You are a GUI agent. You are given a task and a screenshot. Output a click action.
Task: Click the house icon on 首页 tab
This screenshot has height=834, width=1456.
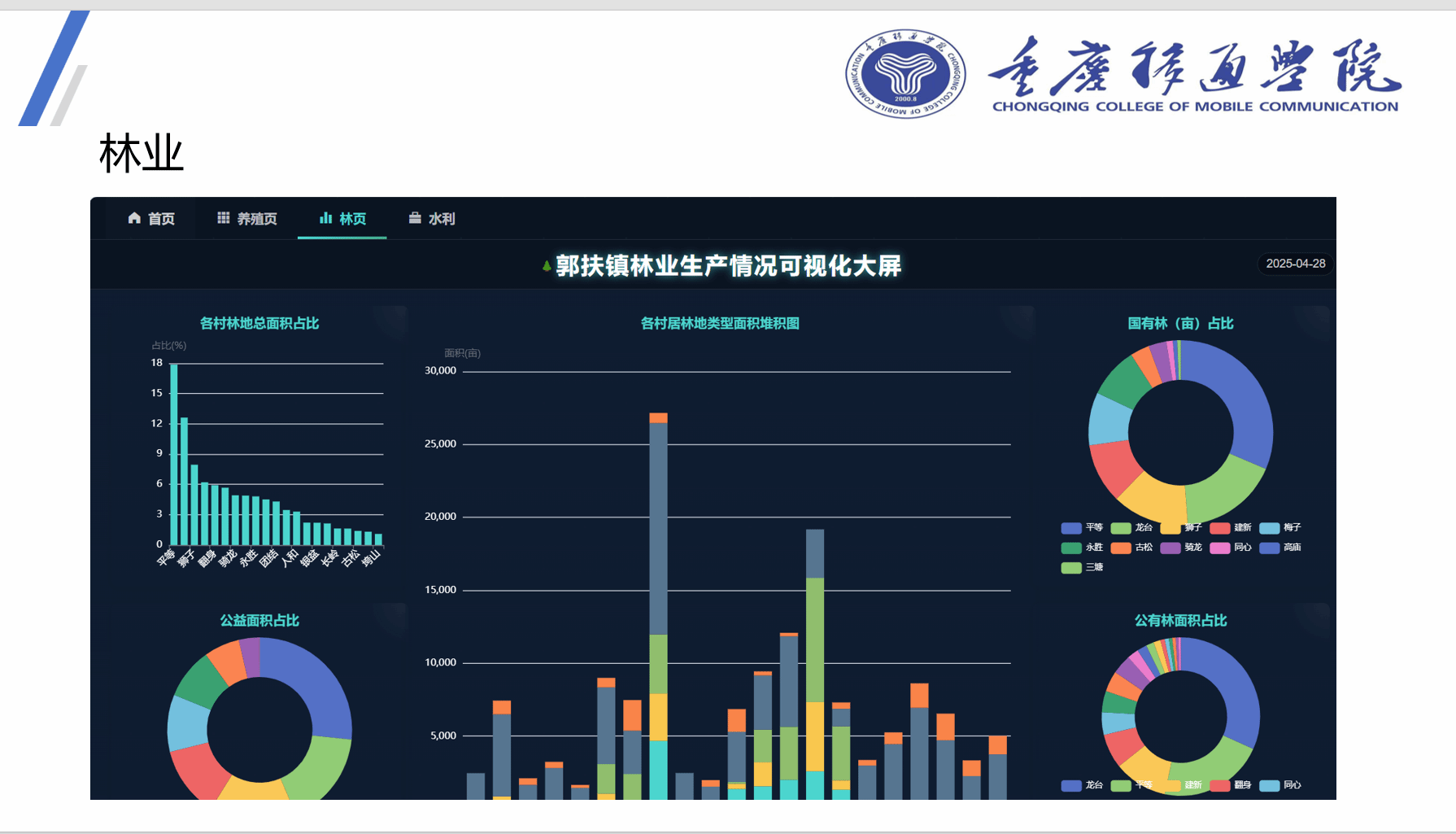click(134, 218)
